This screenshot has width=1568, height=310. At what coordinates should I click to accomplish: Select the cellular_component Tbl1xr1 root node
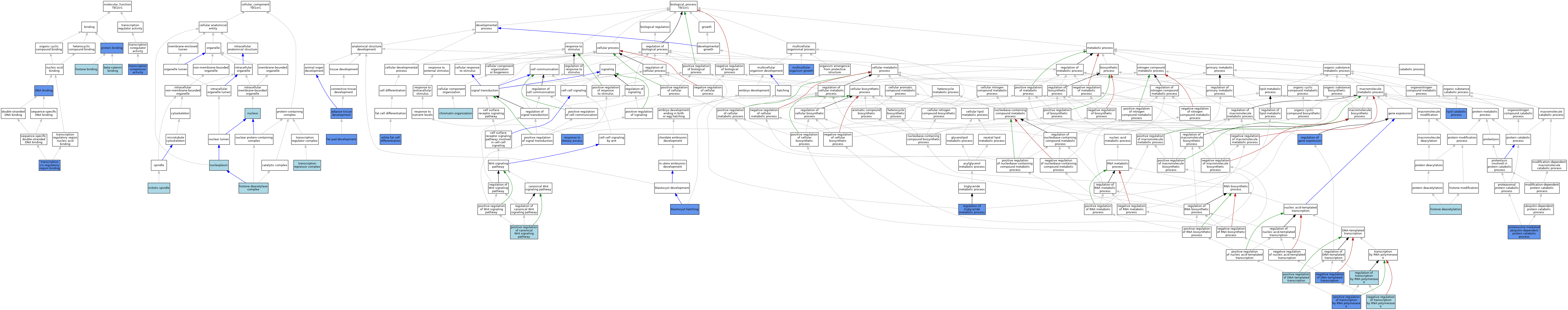pyautogui.click(x=255, y=6)
